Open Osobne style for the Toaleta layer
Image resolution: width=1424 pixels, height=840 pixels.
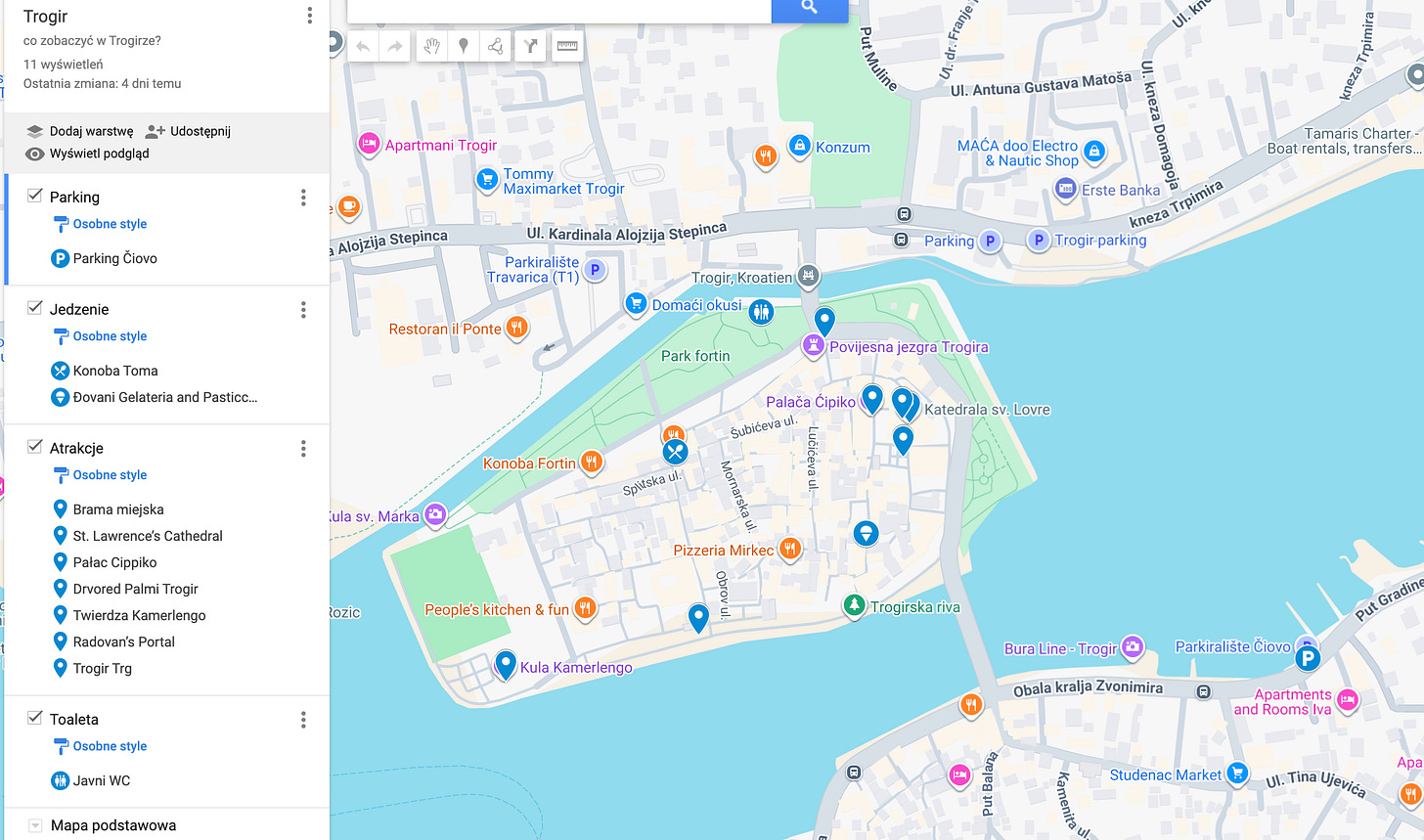100,746
